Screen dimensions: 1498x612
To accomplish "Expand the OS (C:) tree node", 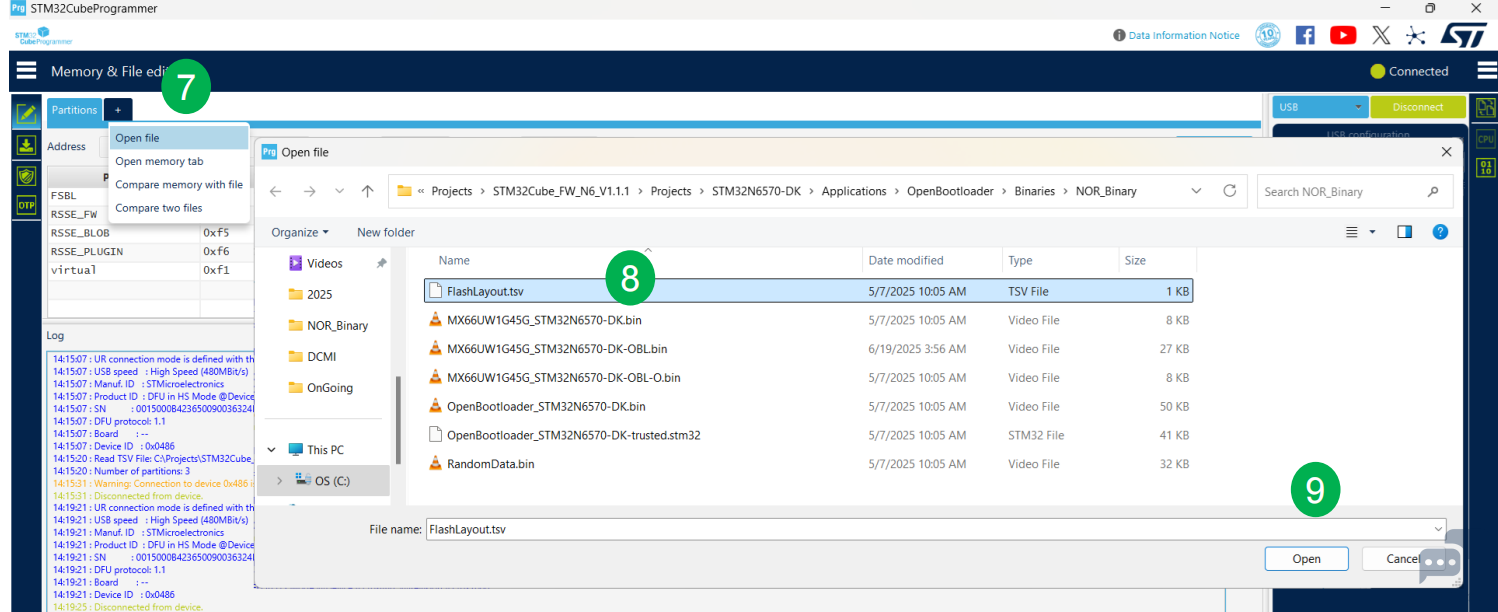I will [x=279, y=481].
